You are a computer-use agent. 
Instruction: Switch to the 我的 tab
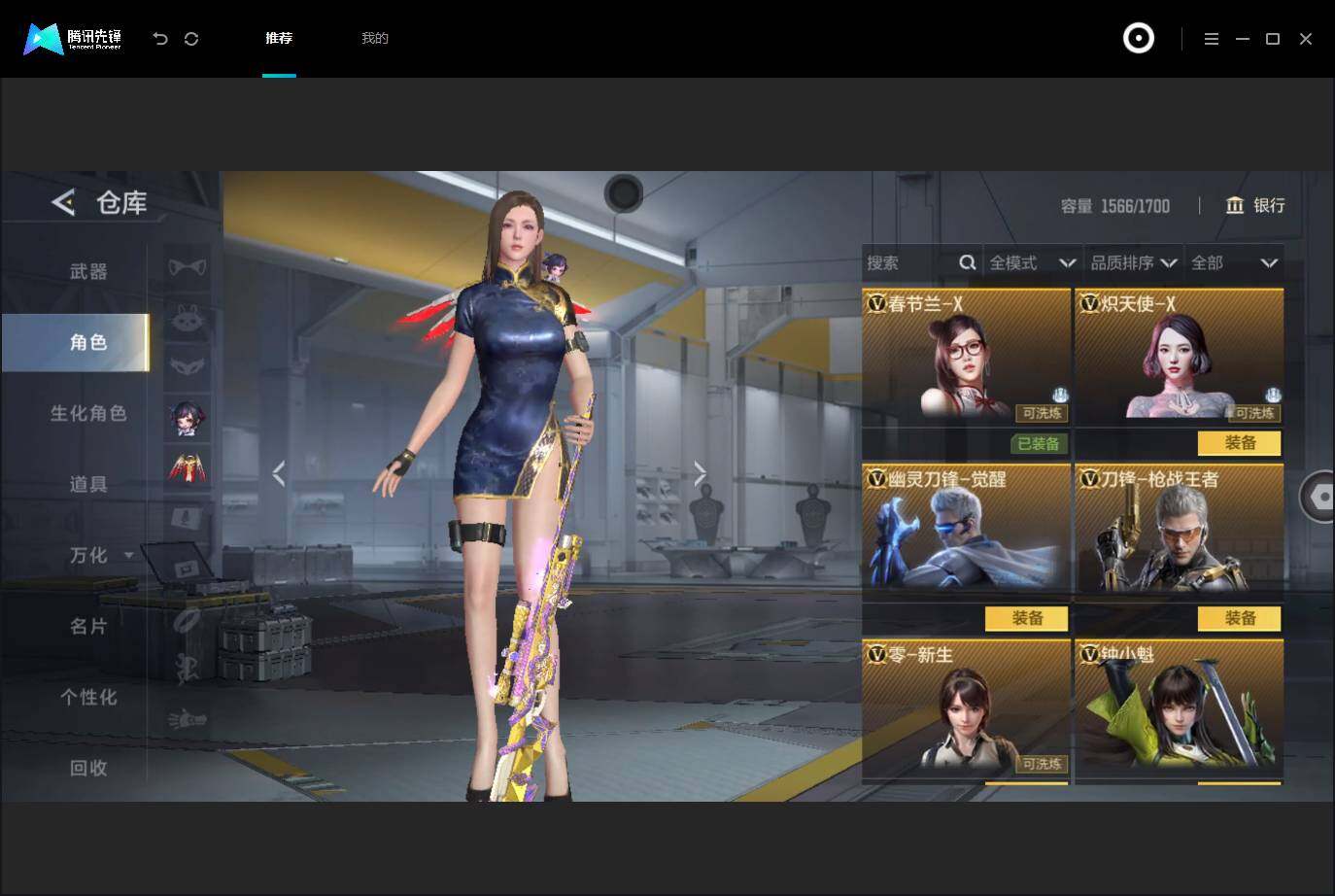click(375, 38)
